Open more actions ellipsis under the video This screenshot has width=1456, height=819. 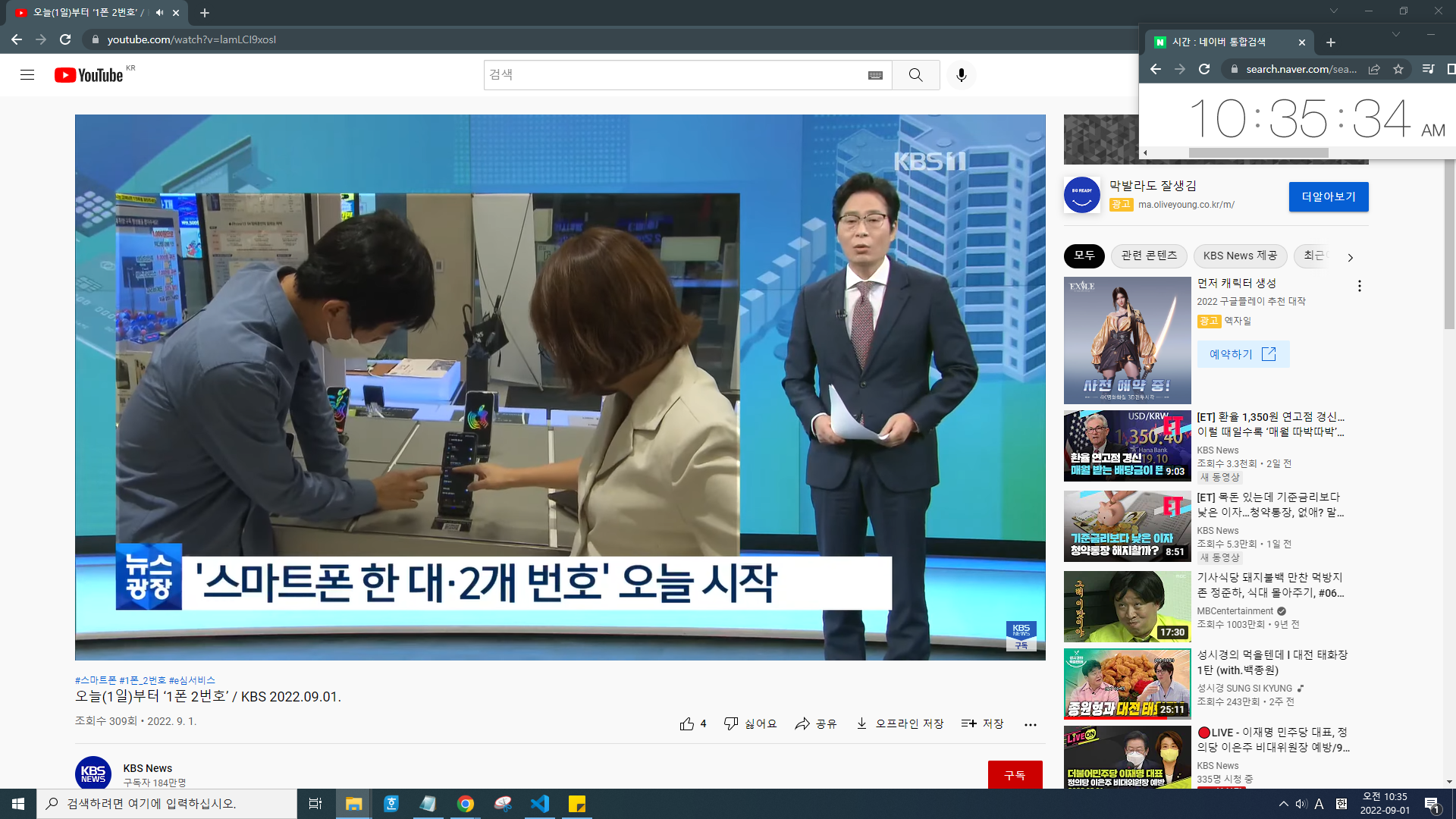coord(1030,724)
